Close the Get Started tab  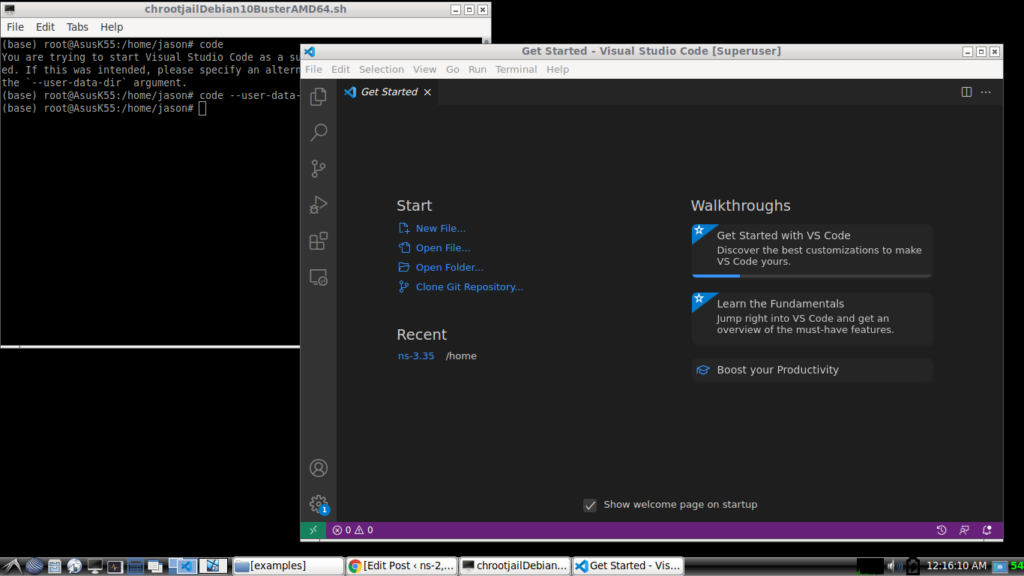(x=428, y=92)
